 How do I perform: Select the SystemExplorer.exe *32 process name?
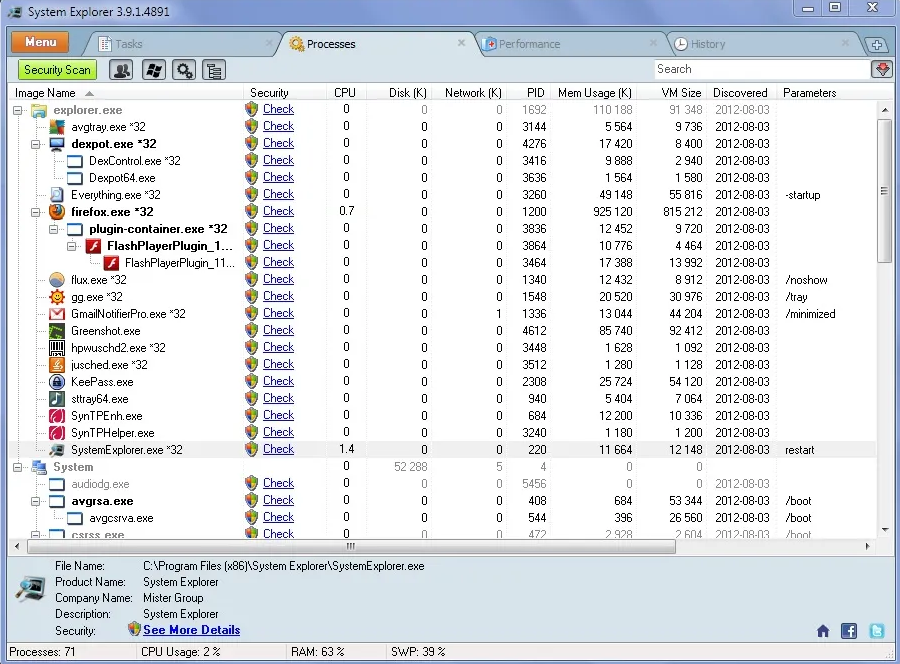tap(127, 450)
